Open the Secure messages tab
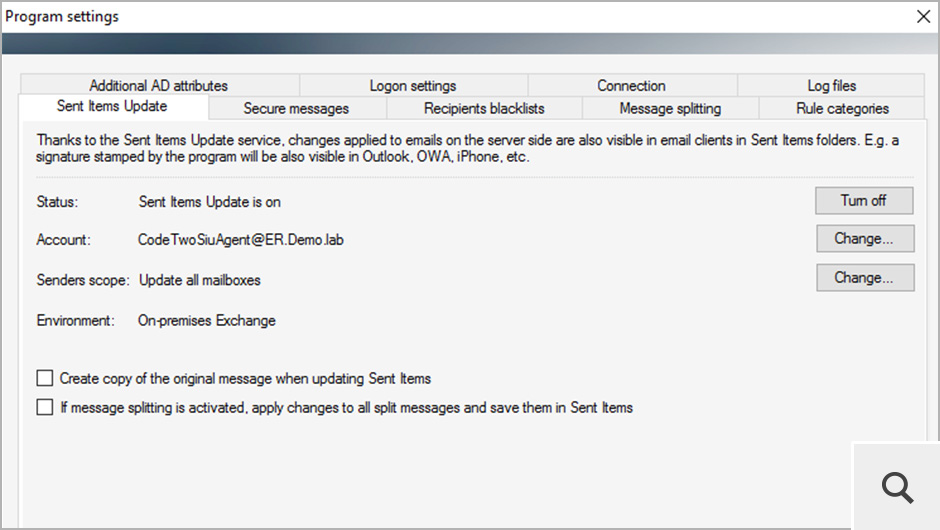This screenshot has height=530, width=940. 297,108
